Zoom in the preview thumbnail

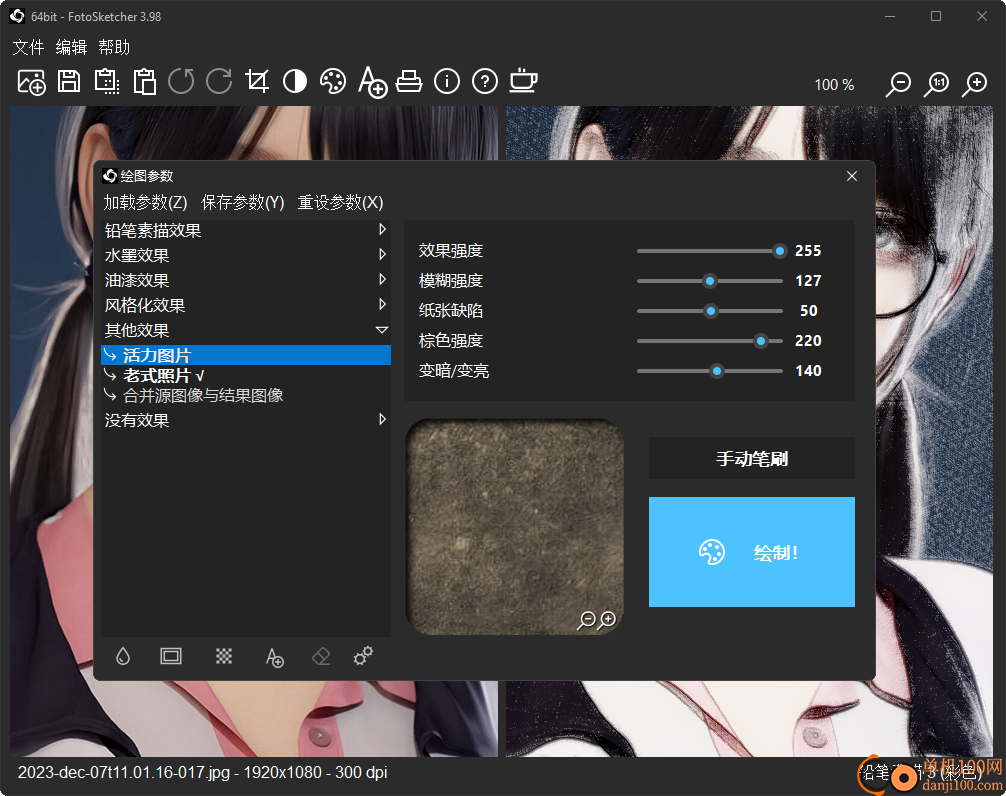click(x=607, y=620)
